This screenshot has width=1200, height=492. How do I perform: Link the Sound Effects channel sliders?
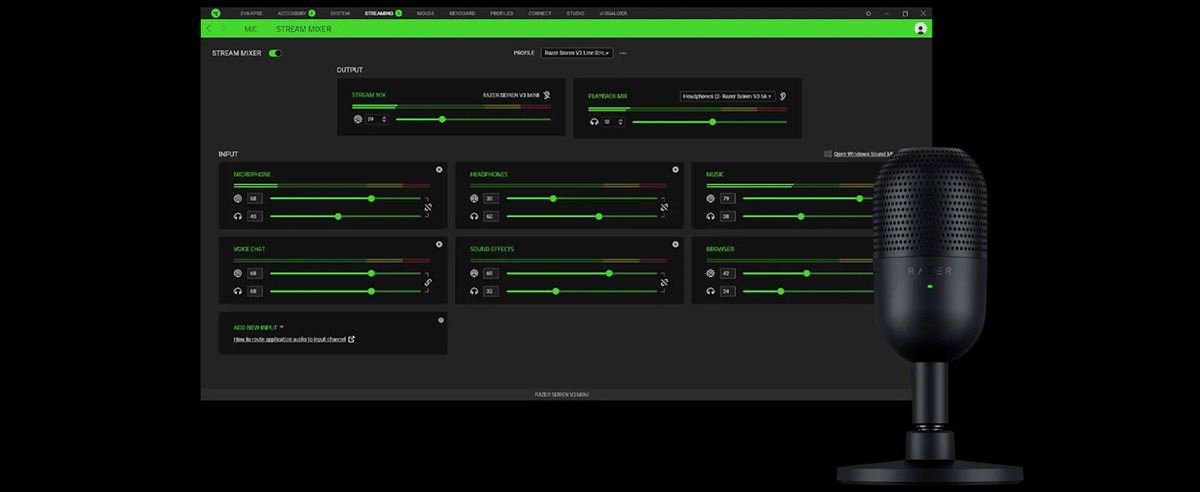click(663, 282)
